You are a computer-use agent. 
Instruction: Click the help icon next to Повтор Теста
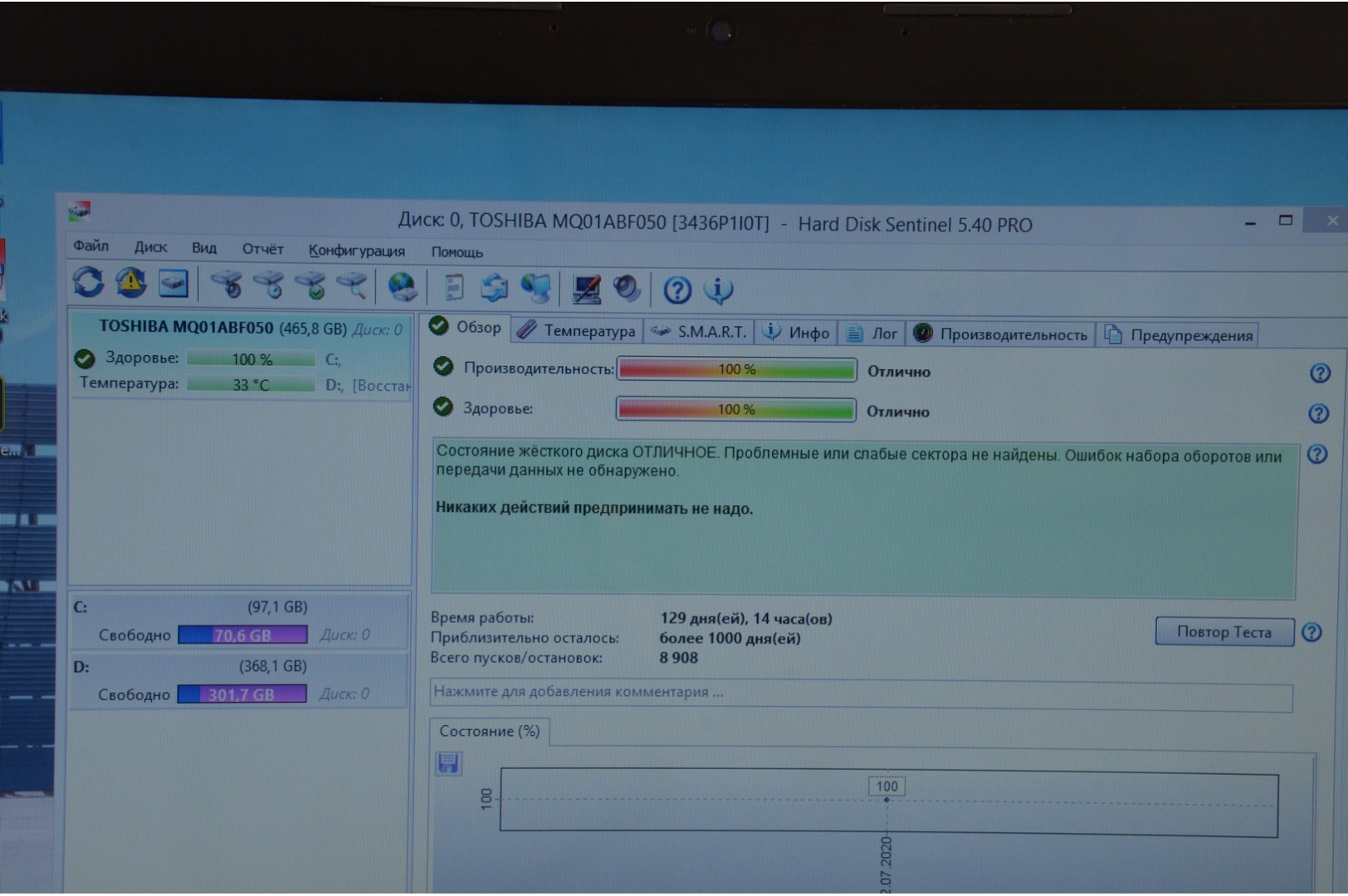(1311, 632)
